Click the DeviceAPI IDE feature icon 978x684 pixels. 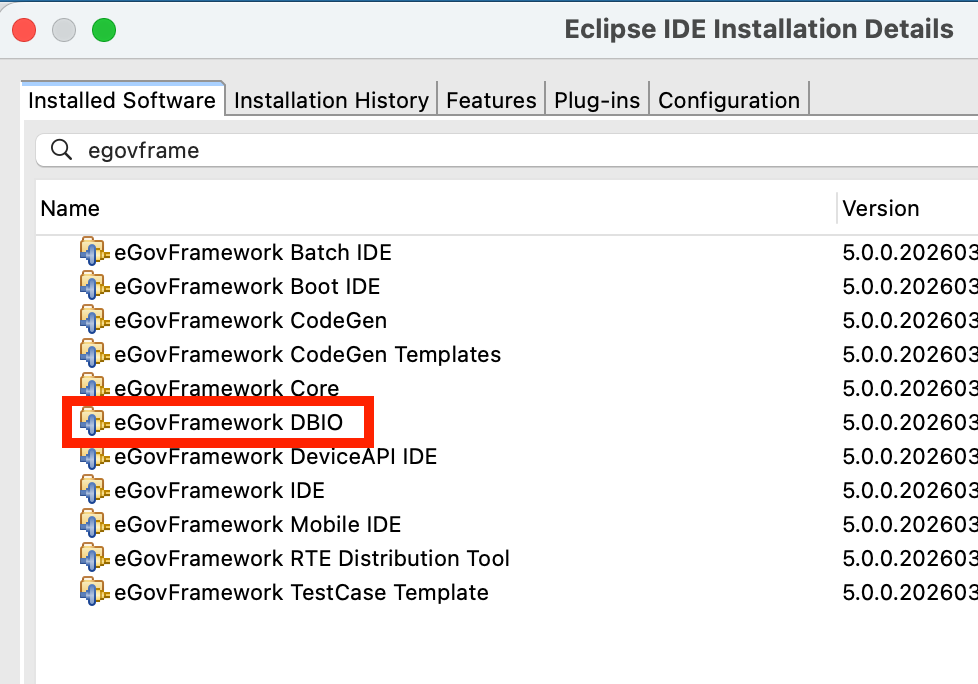coord(94,457)
